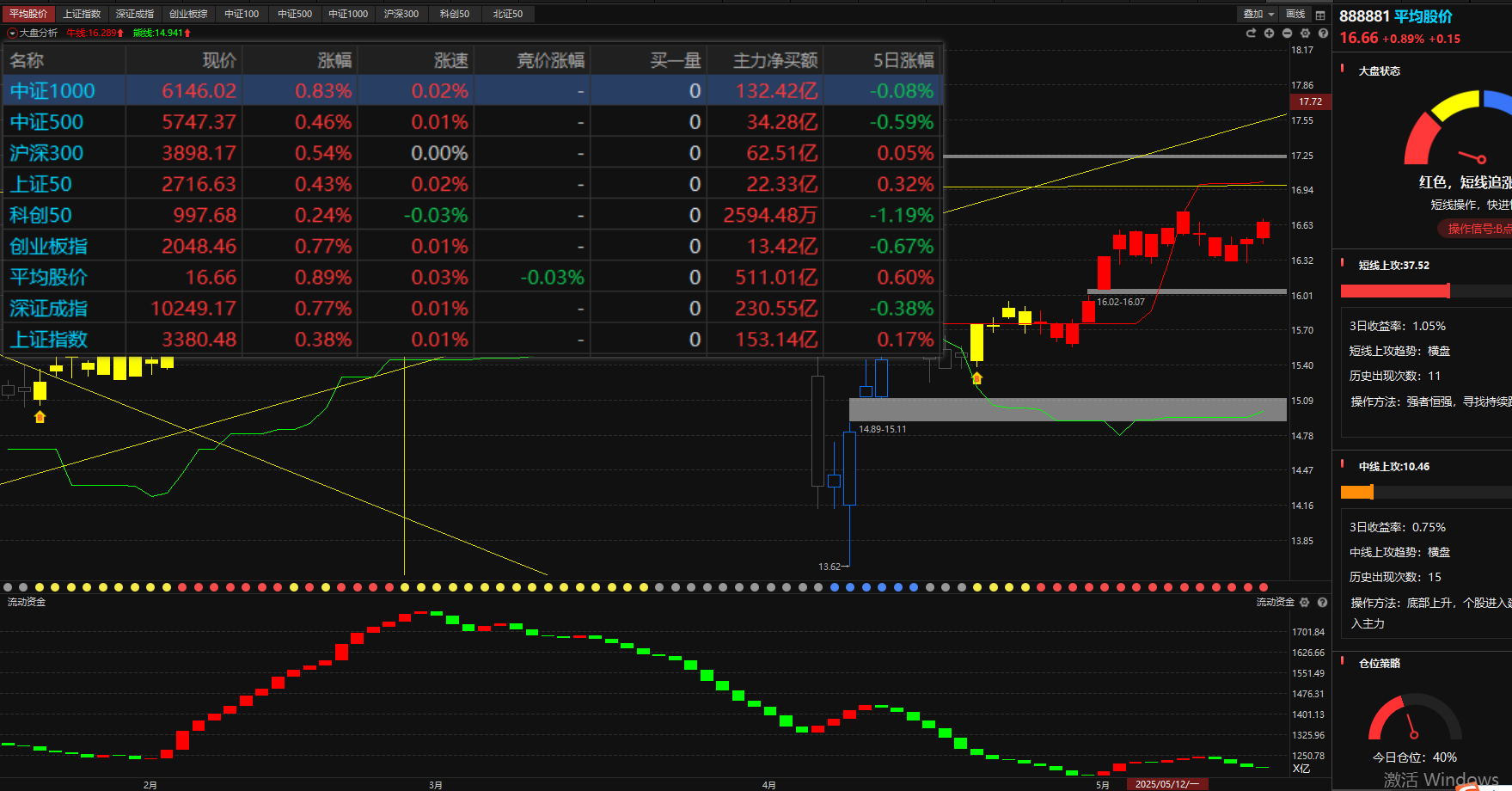The width and height of the screenshot is (1512, 791).
Task: Zoom in chart with plus icon
Action: pyautogui.click(x=1269, y=33)
